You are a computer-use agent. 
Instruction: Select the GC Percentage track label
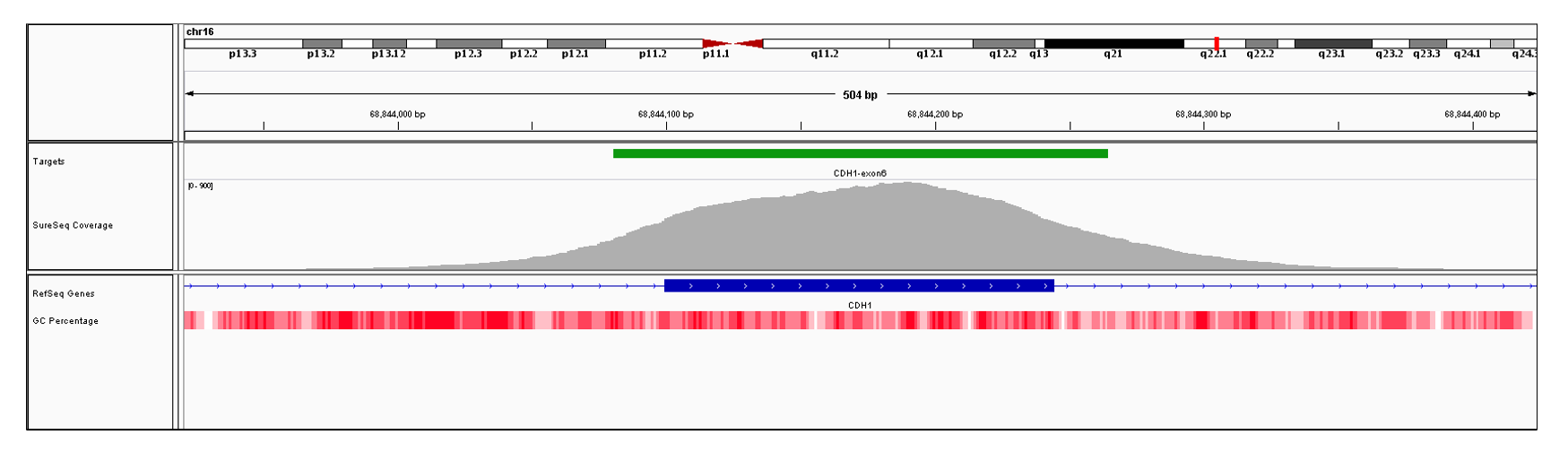click(x=65, y=320)
